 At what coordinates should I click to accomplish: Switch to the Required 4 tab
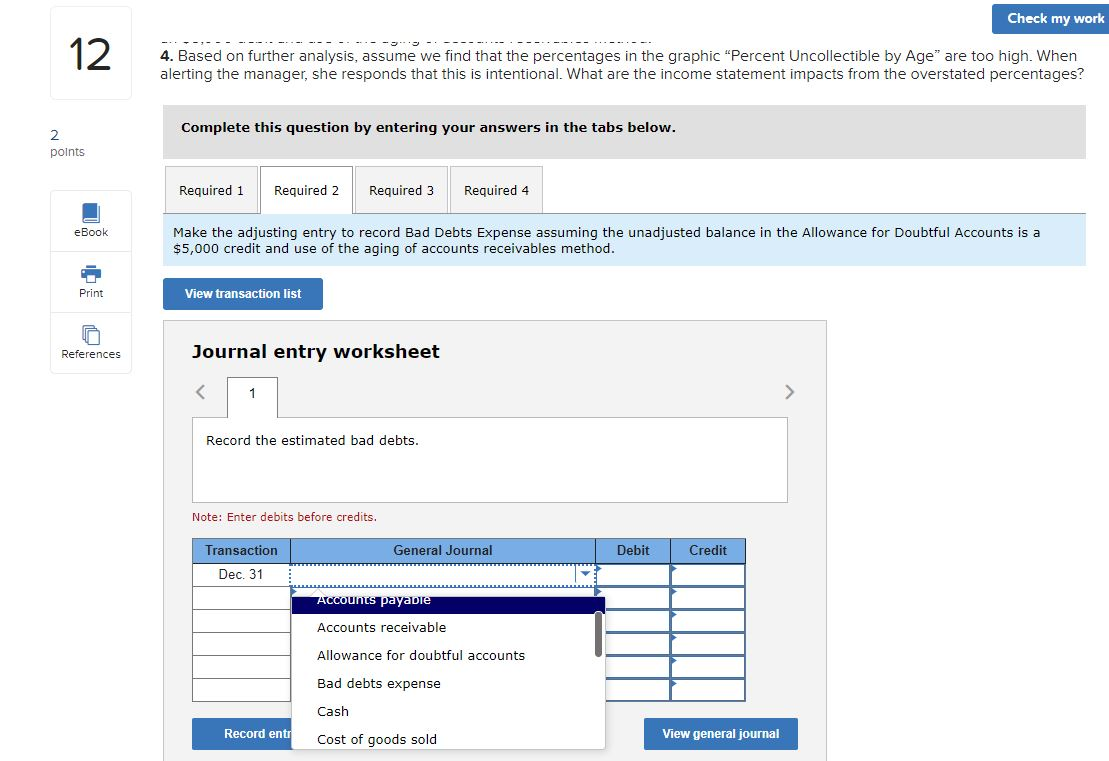pyautogui.click(x=497, y=190)
